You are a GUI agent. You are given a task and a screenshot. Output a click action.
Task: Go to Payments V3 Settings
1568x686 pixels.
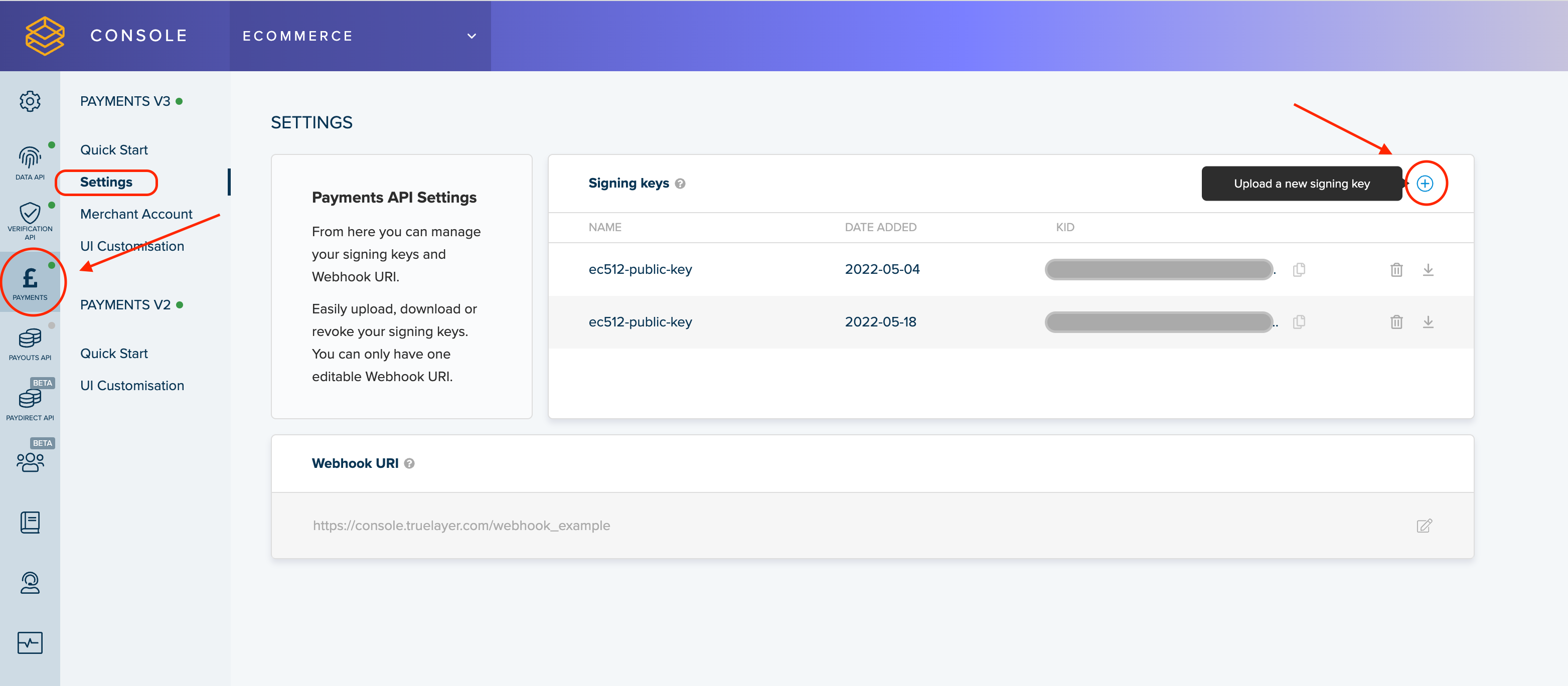106,182
